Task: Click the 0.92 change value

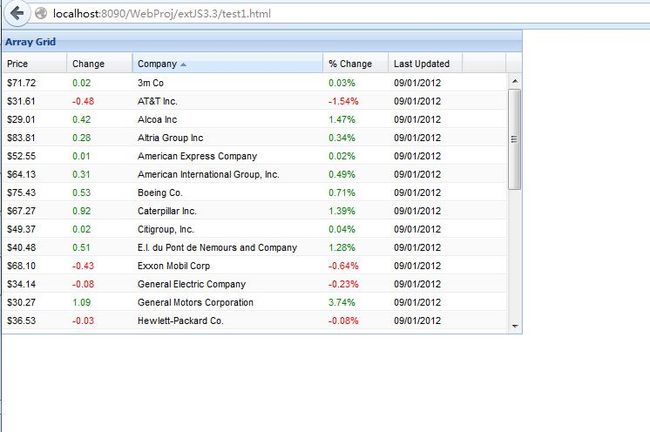Action: pyautogui.click(x=81, y=211)
